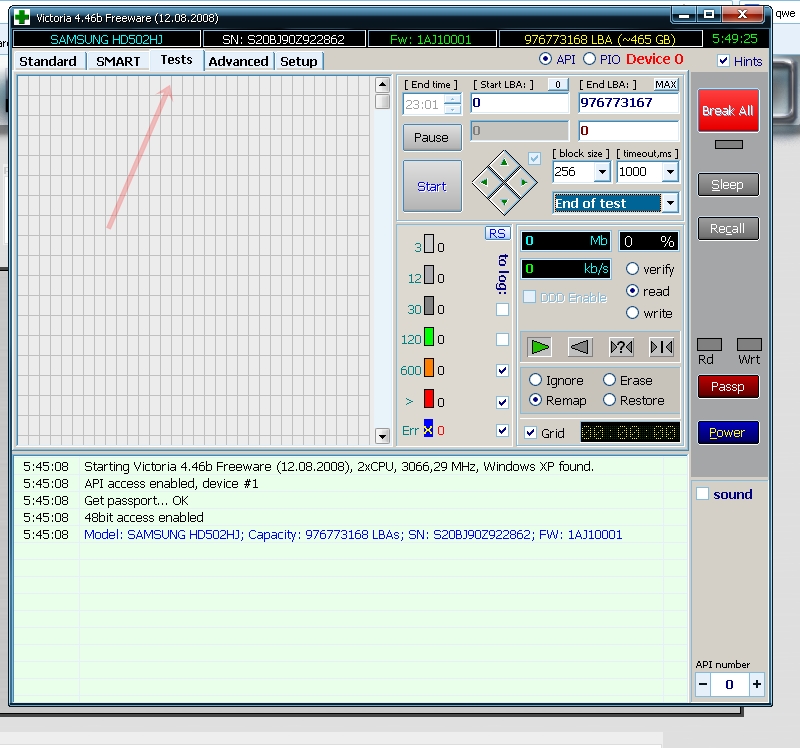The height and width of the screenshot is (748, 800).
Task: Click the MAX button above End LBA
Action: tap(666, 85)
